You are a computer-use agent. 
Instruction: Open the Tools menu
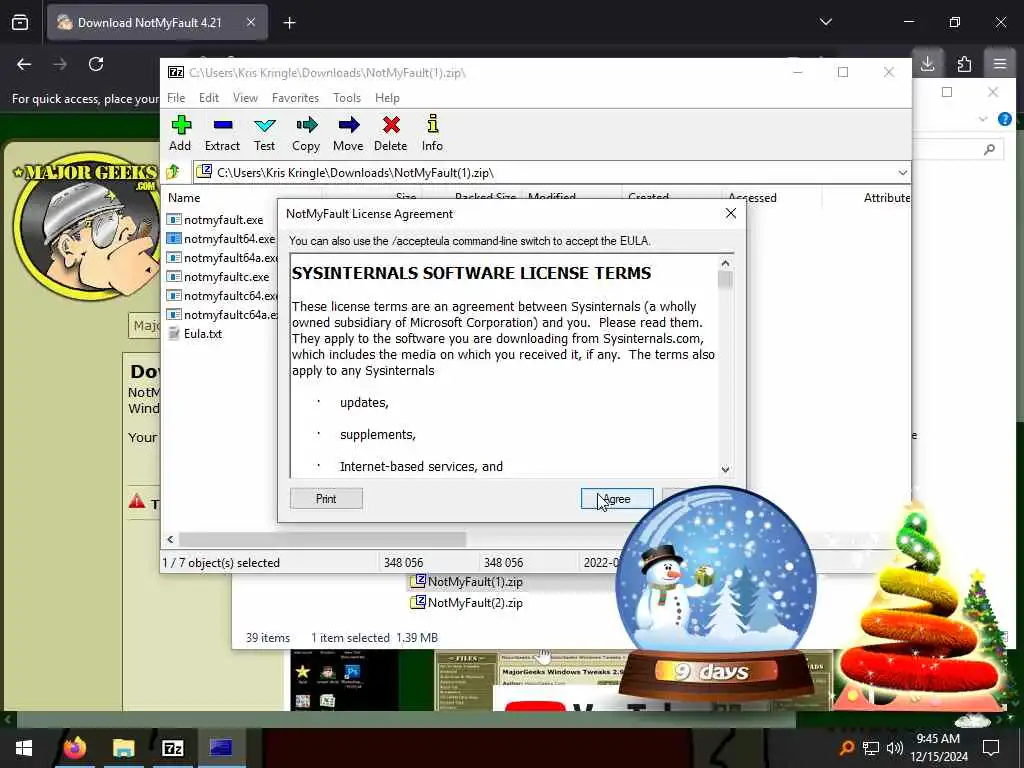(347, 98)
